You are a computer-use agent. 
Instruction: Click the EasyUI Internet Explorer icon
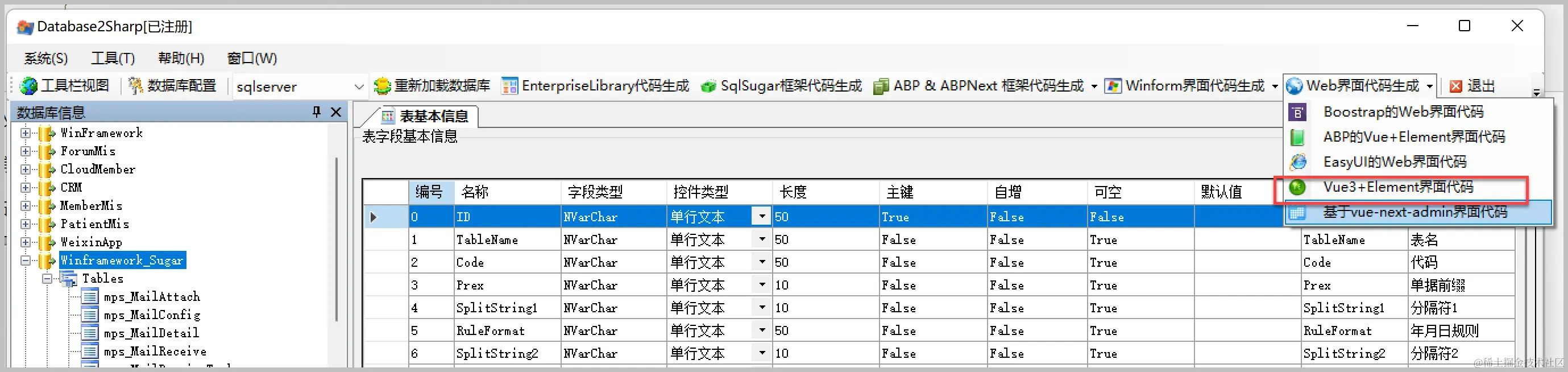coord(1297,162)
